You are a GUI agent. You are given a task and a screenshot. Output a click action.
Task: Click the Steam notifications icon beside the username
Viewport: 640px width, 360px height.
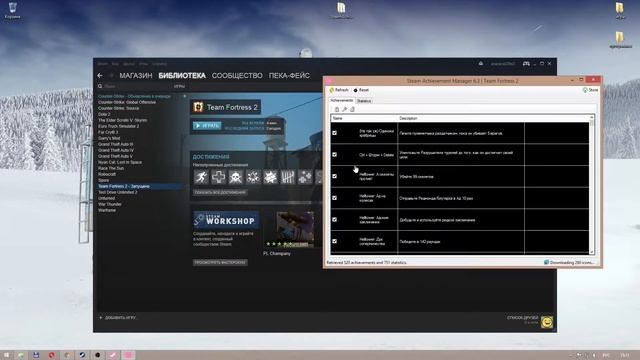pyautogui.click(x=481, y=64)
